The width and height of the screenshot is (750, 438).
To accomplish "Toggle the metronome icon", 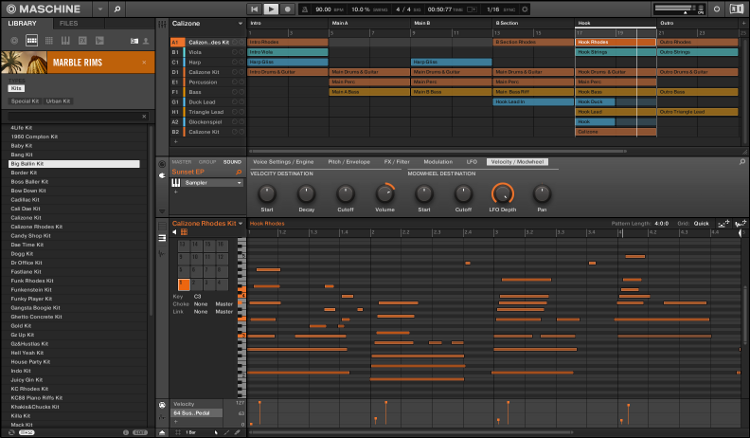I will (x=304, y=9).
